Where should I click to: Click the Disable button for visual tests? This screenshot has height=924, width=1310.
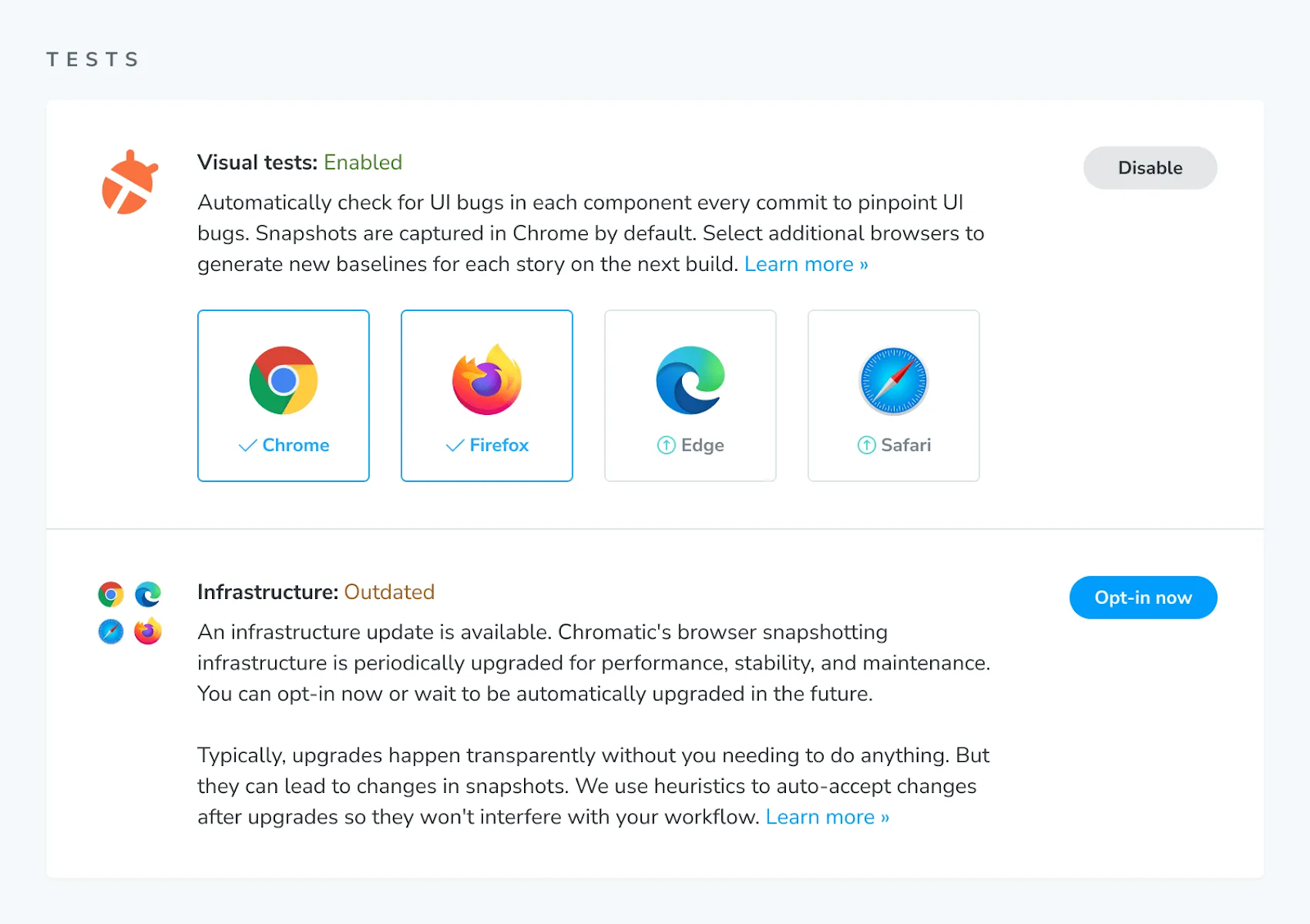1150,167
